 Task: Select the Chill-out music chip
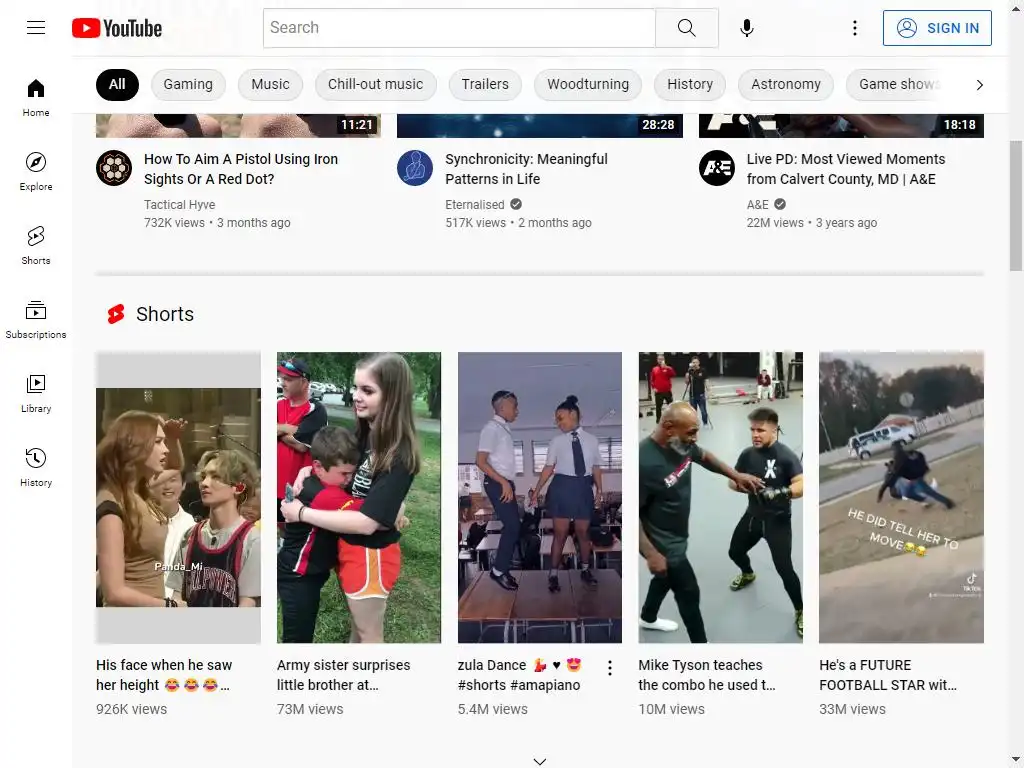point(376,85)
